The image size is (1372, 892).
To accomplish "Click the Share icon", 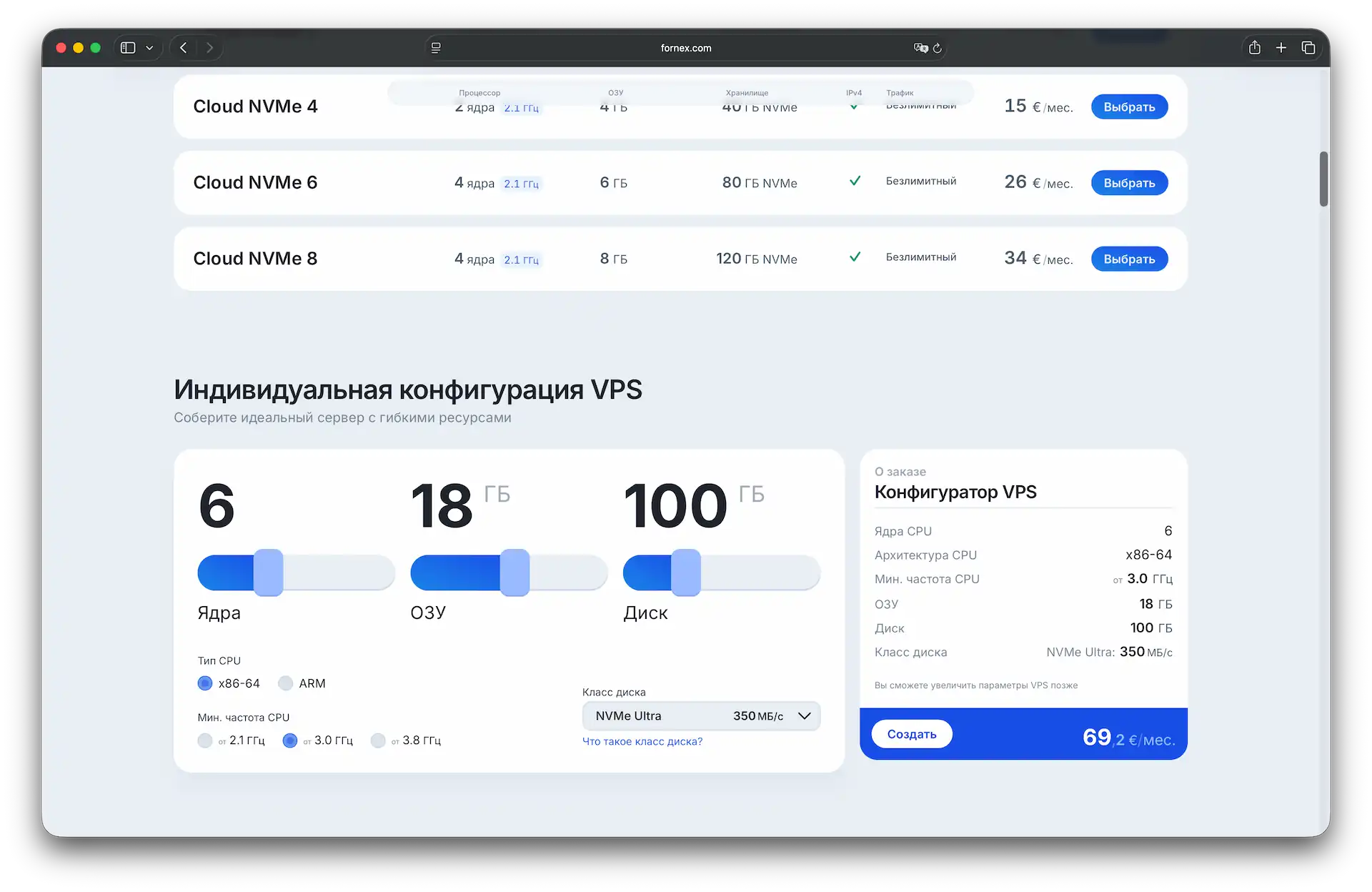I will click(1255, 47).
